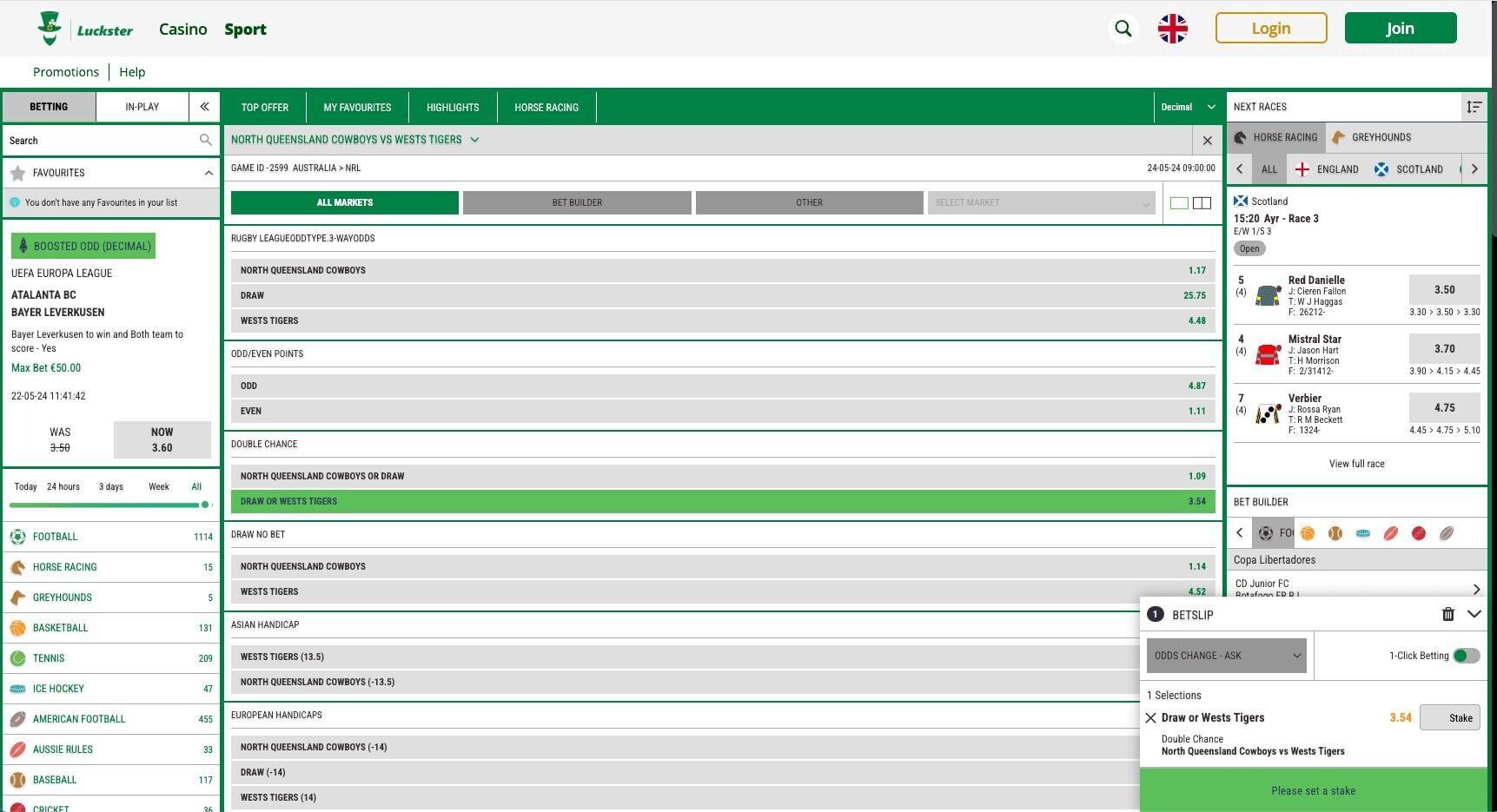Select the Bet Builder market tab
Screen dimensions: 1497x812
[577, 202]
